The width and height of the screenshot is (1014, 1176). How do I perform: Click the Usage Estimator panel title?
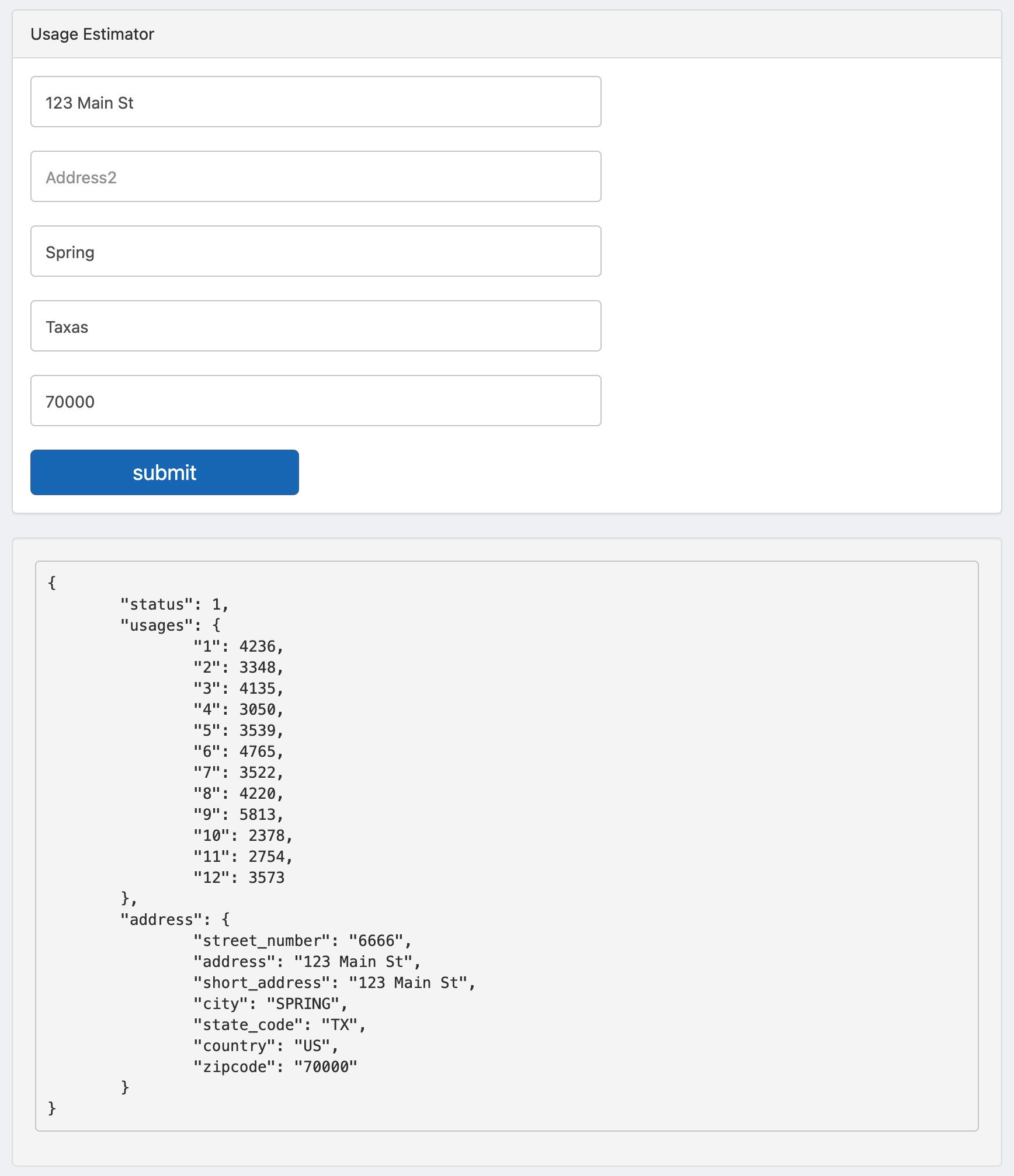pyautogui.click(x=92, y=34)
